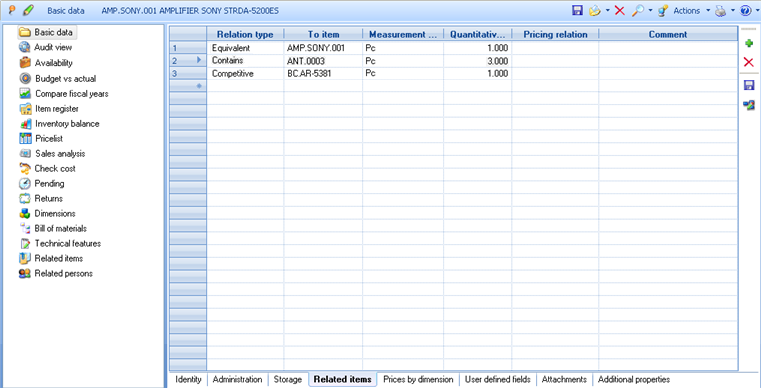Click the Pricing relation column header

tap(555, 34)
